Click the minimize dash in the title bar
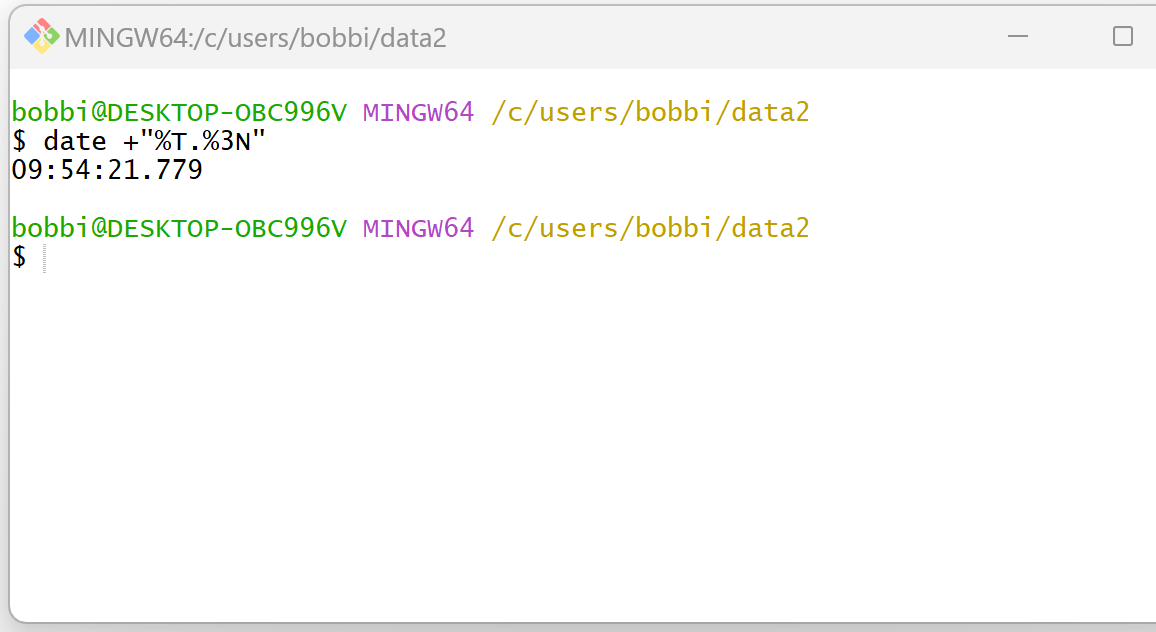This screenshot has height=632, width=1156. (1018, 36)
